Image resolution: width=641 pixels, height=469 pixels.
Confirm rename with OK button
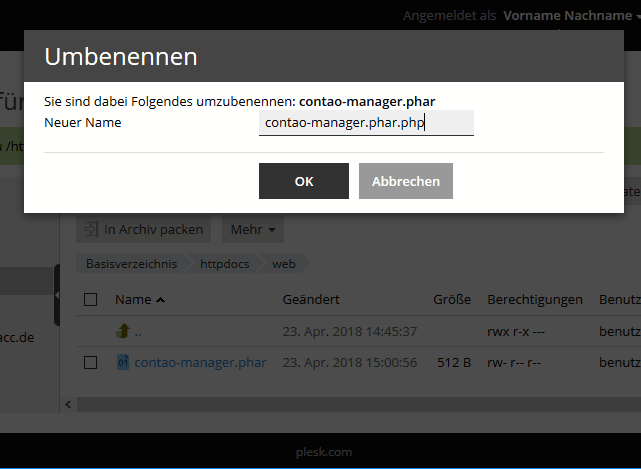pyautogui.click(x=304, y=181)
